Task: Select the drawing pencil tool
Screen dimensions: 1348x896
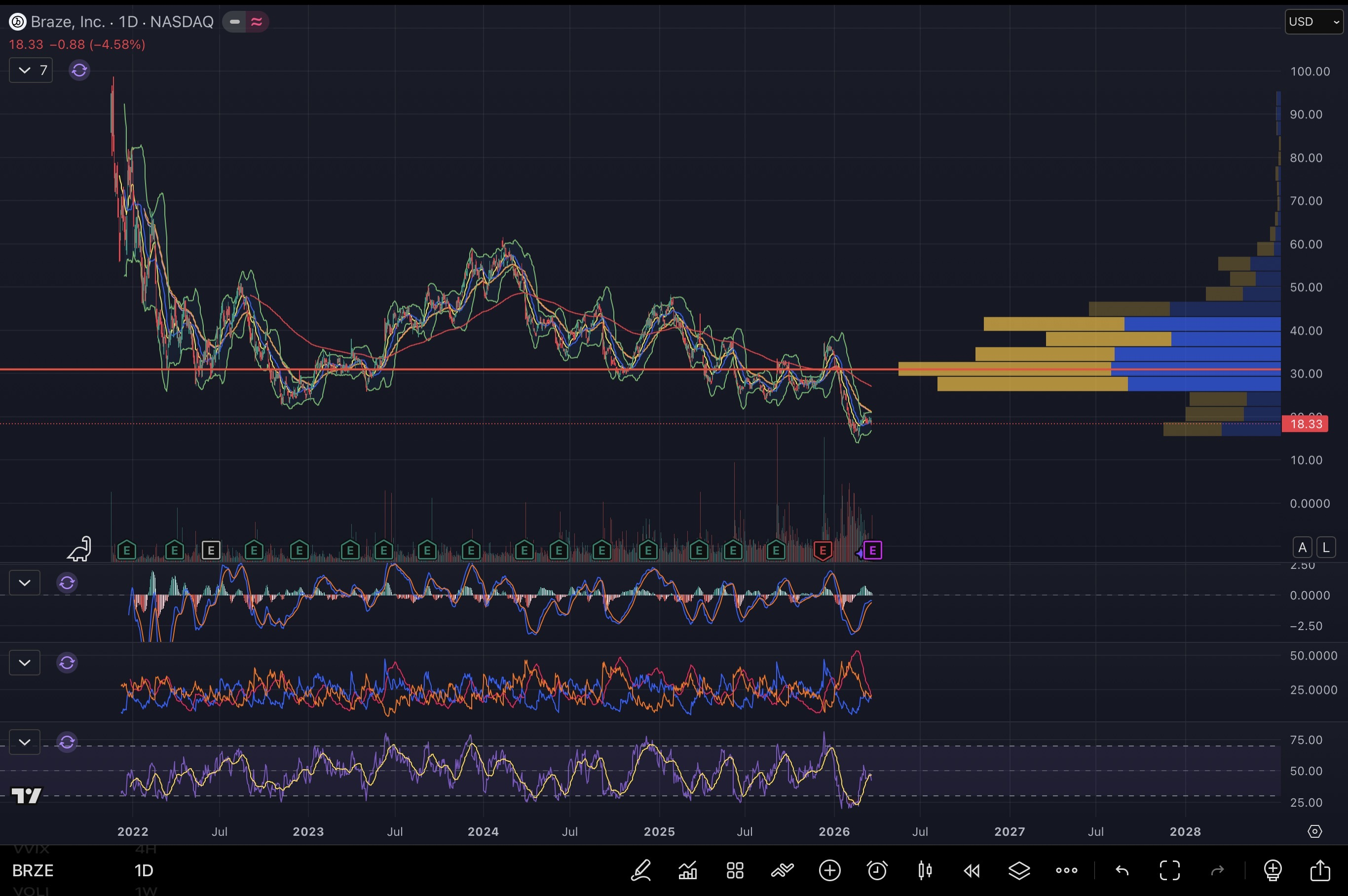Action: coord(640,870)
